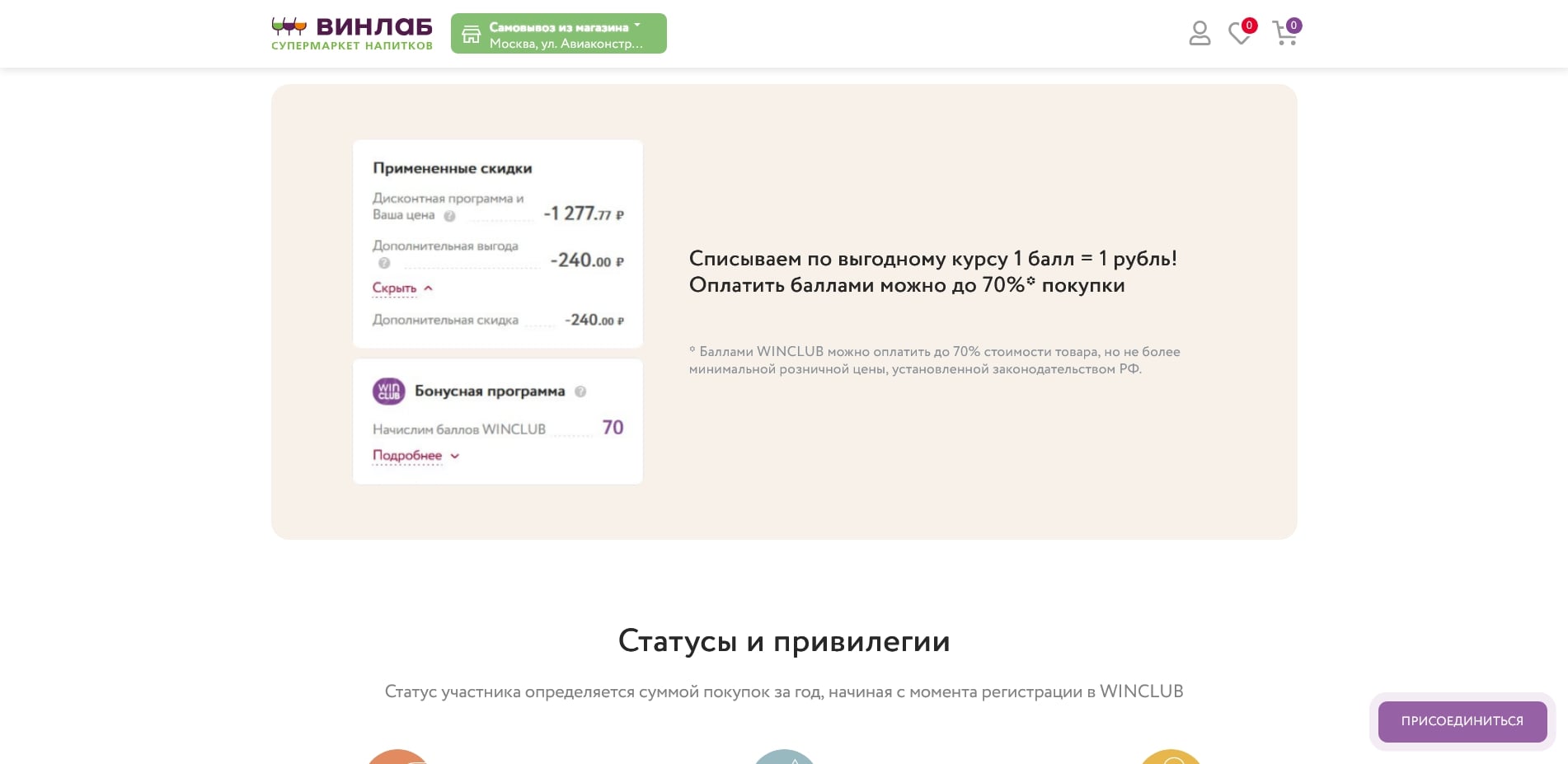Open tooltip beside 'Дисконтная программа и Ваша цена'

[x=448, y=216]
